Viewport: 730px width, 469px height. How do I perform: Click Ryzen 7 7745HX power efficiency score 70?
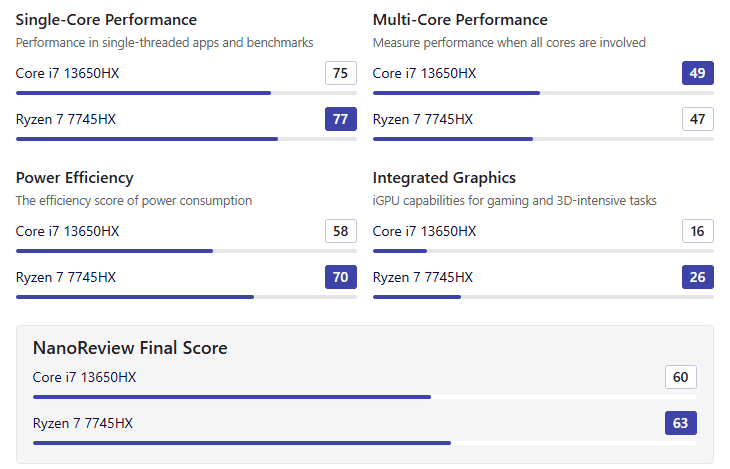(x=340, y=277)
